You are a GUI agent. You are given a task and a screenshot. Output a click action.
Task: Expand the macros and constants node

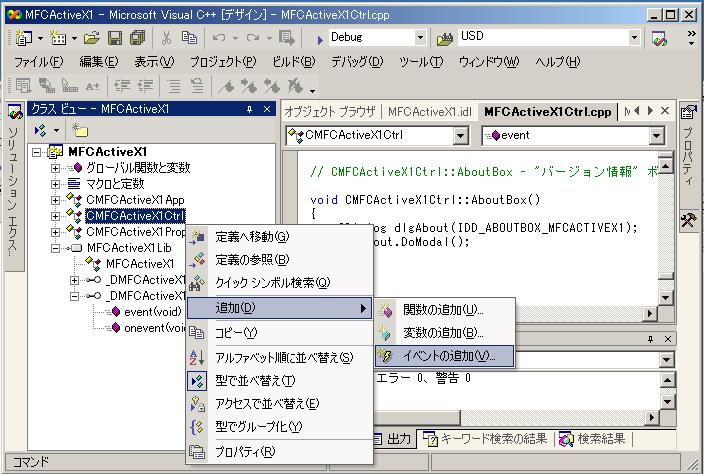click(55, 184)
